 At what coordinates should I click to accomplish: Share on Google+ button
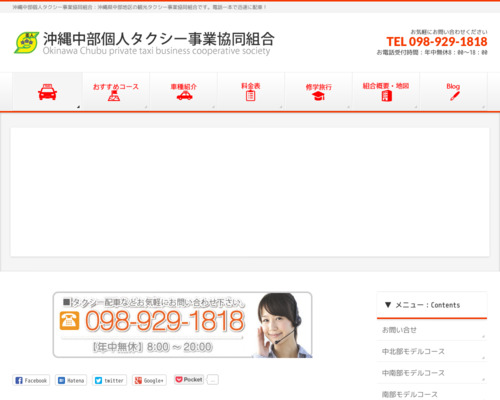tap(149, 380)
